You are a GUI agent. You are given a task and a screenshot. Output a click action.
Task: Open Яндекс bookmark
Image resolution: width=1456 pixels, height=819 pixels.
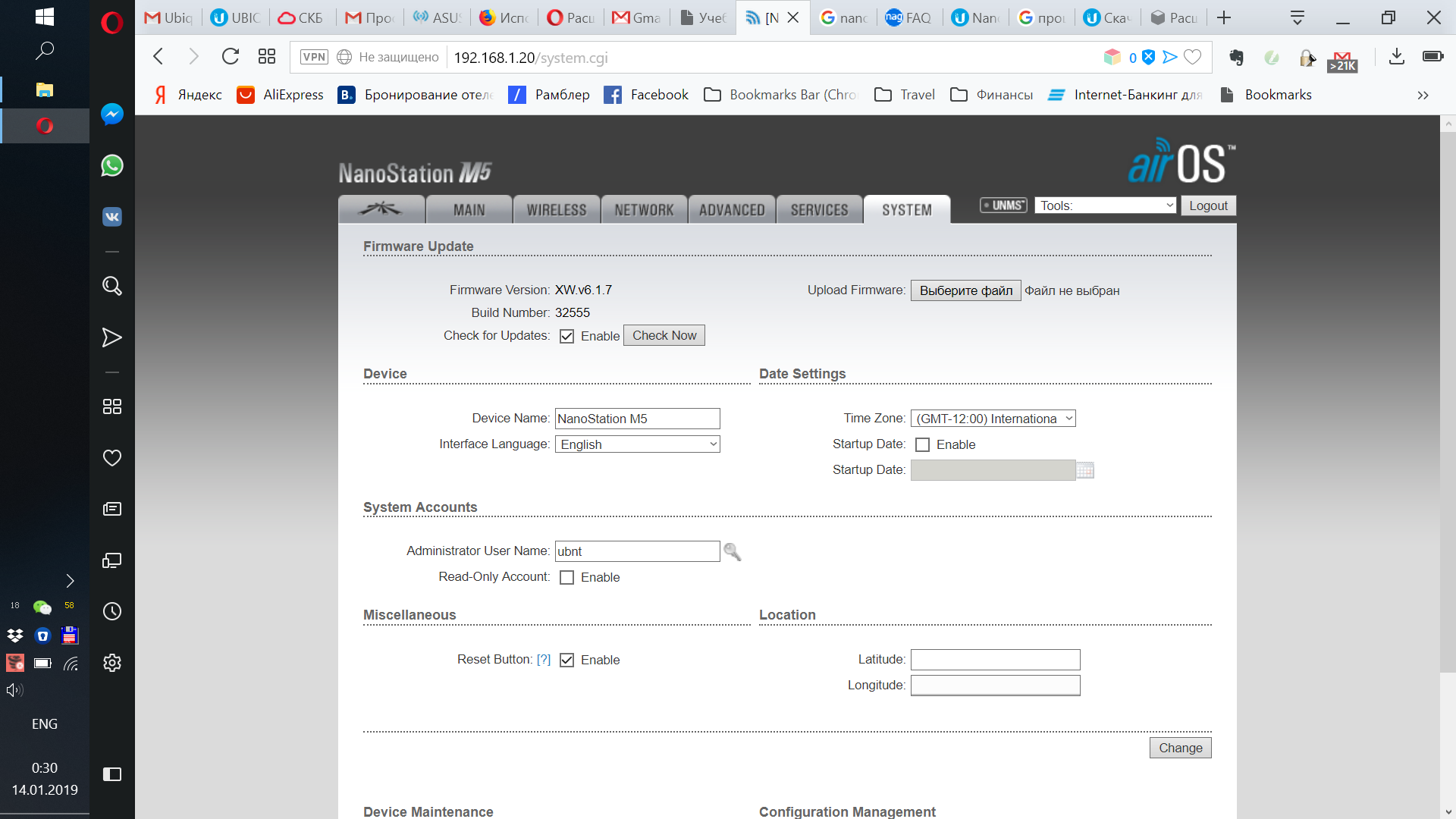coord(188,95)
